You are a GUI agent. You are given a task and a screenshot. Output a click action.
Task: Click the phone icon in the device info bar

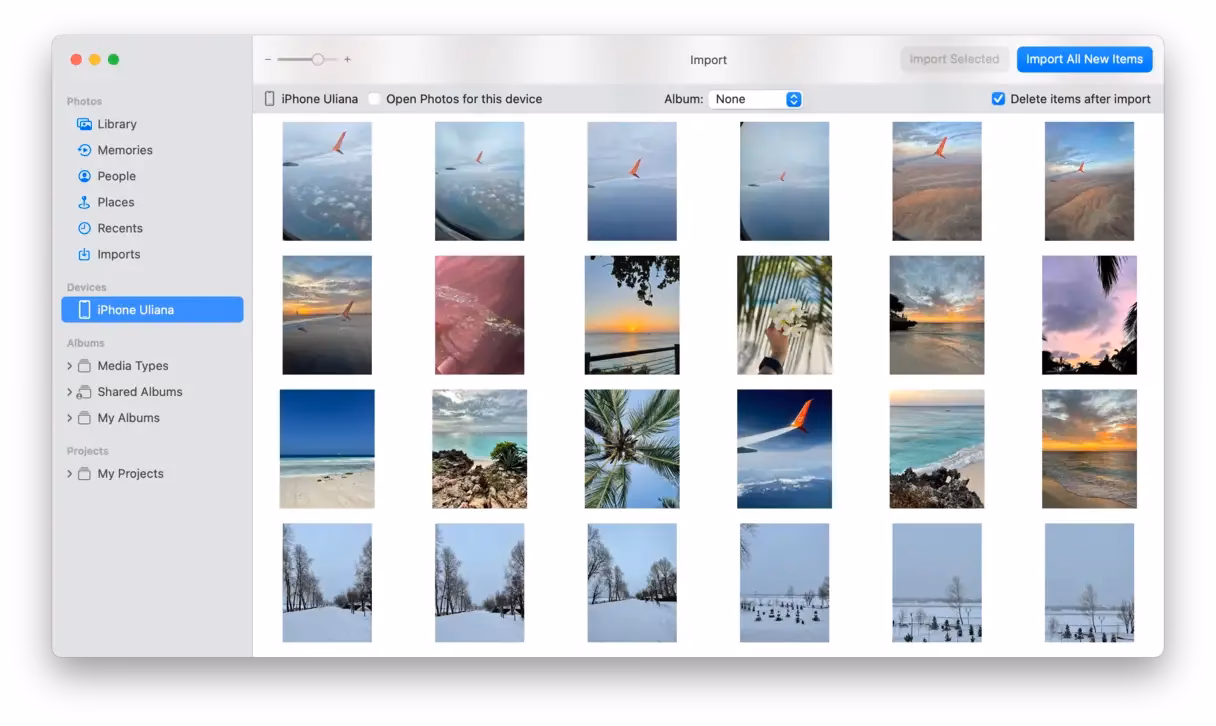coord(270,98)
